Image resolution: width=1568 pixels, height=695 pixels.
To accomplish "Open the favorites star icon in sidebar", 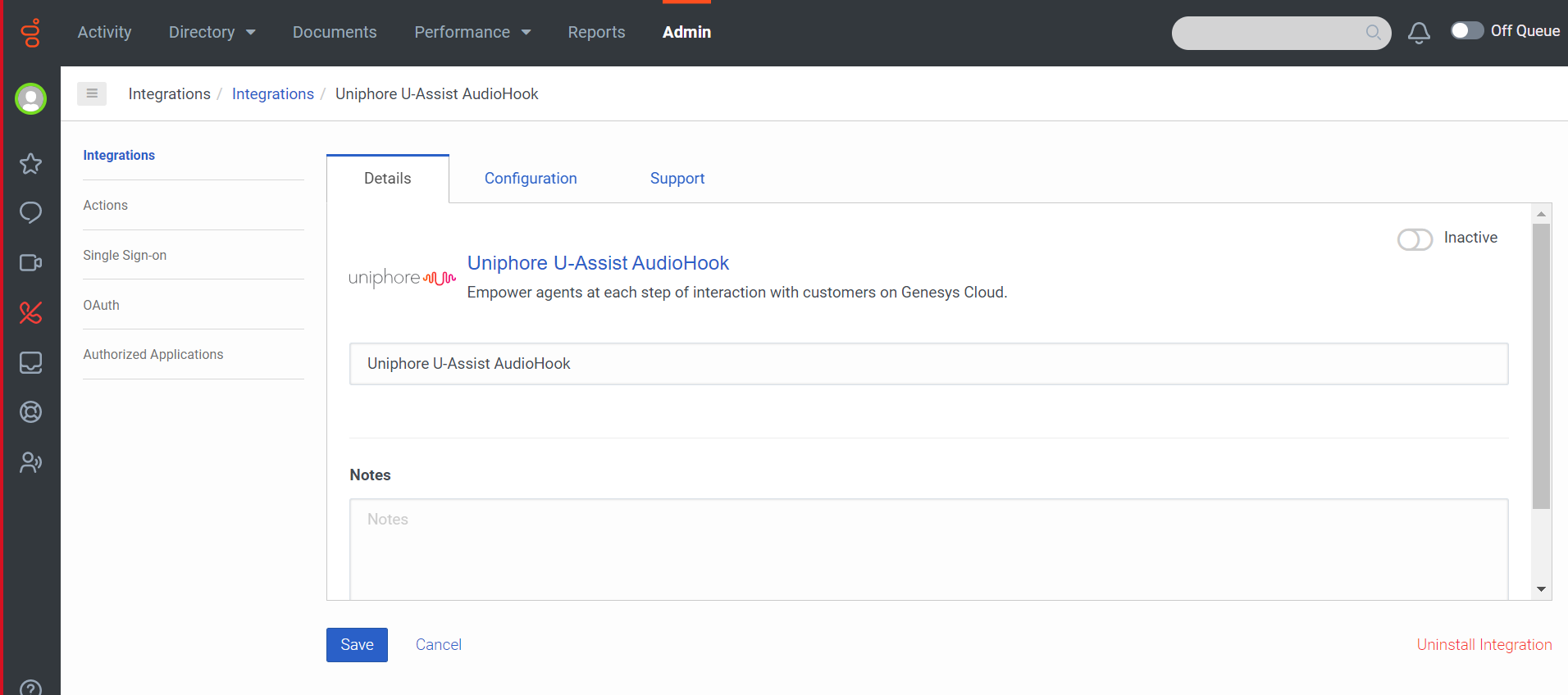I will pos(31,164).
